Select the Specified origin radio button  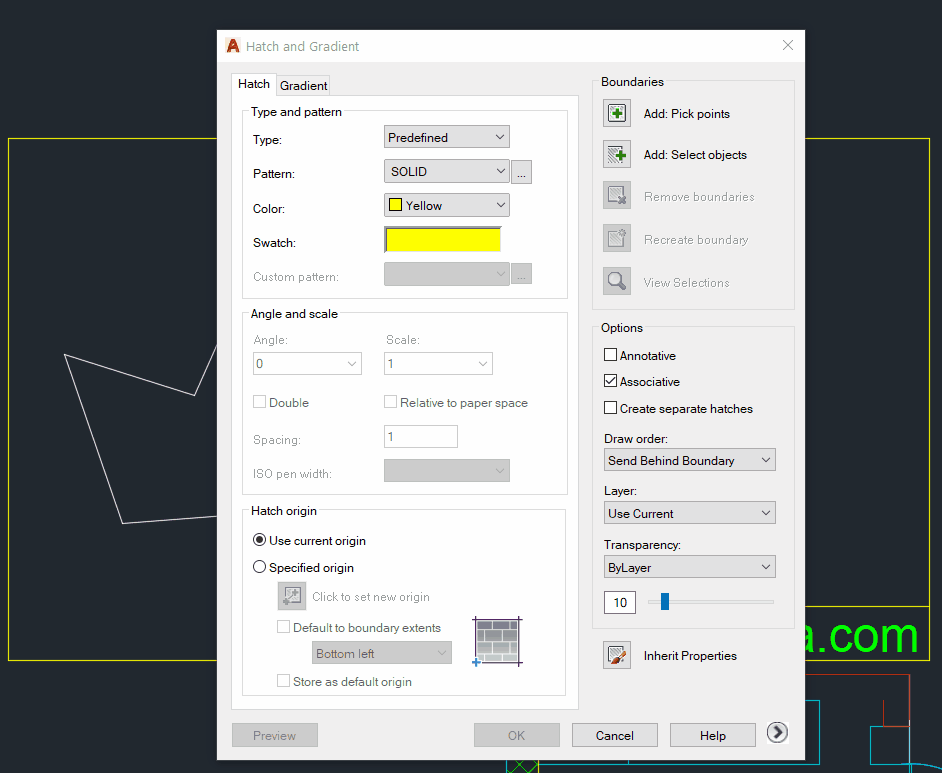(260, 567)
